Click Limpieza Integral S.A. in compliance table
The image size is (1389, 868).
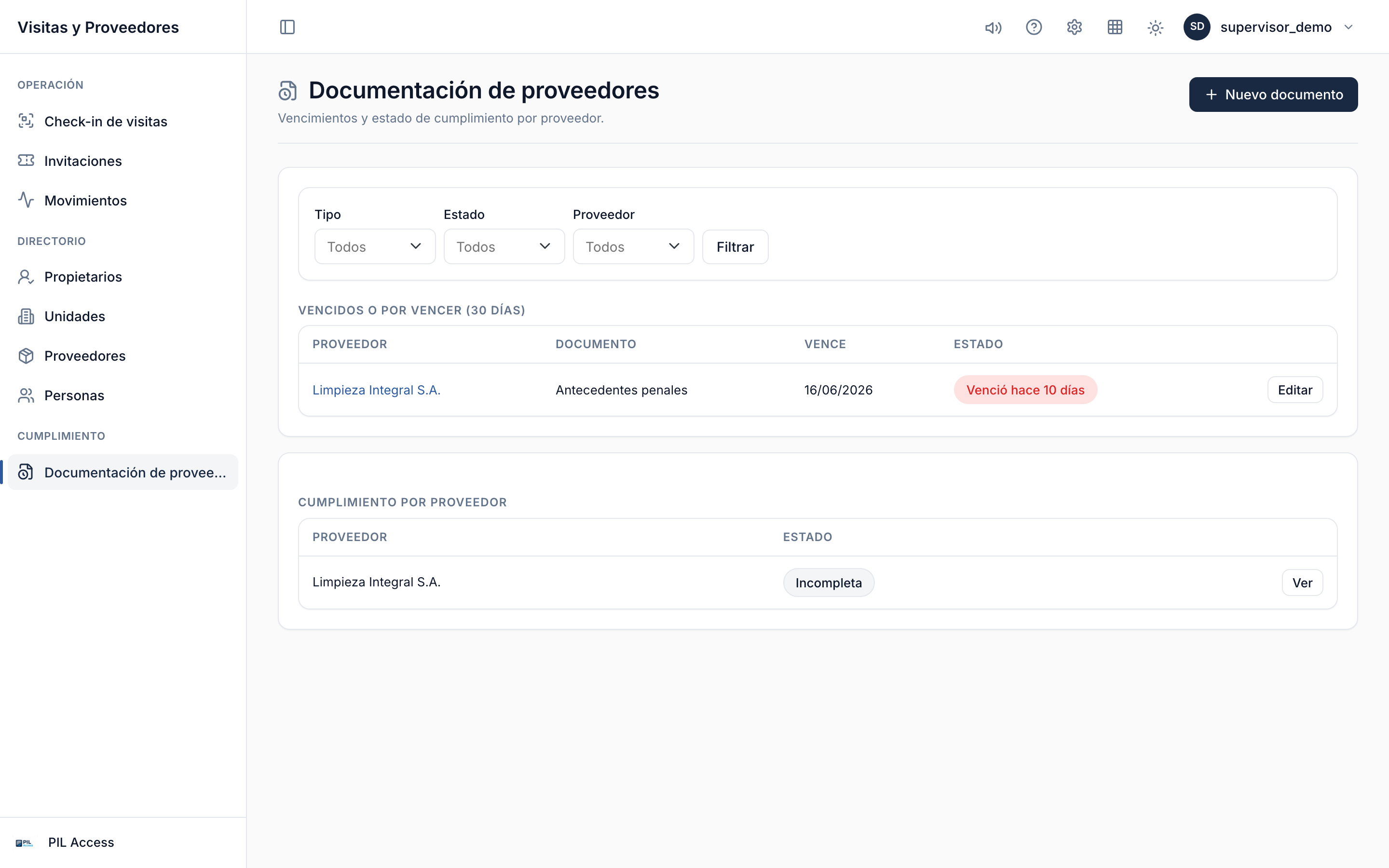(x=377, y=582)
